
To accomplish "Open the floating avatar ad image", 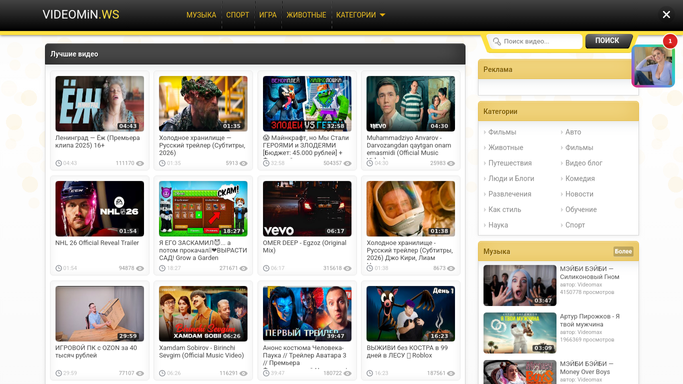I will coord(653,66).
